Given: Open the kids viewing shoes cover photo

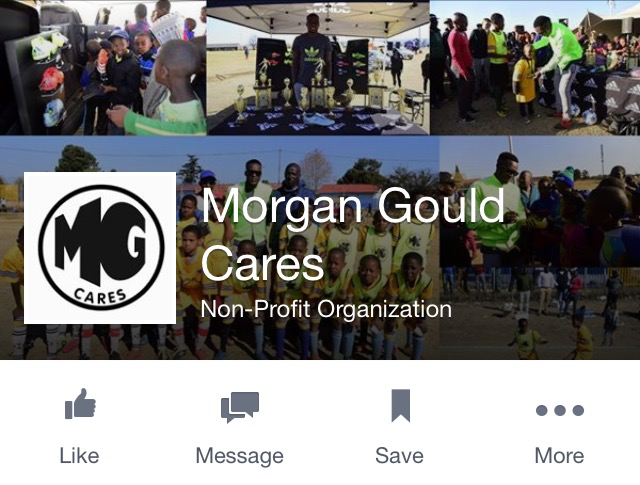Looking at the screenshot, I should [103, 67].
